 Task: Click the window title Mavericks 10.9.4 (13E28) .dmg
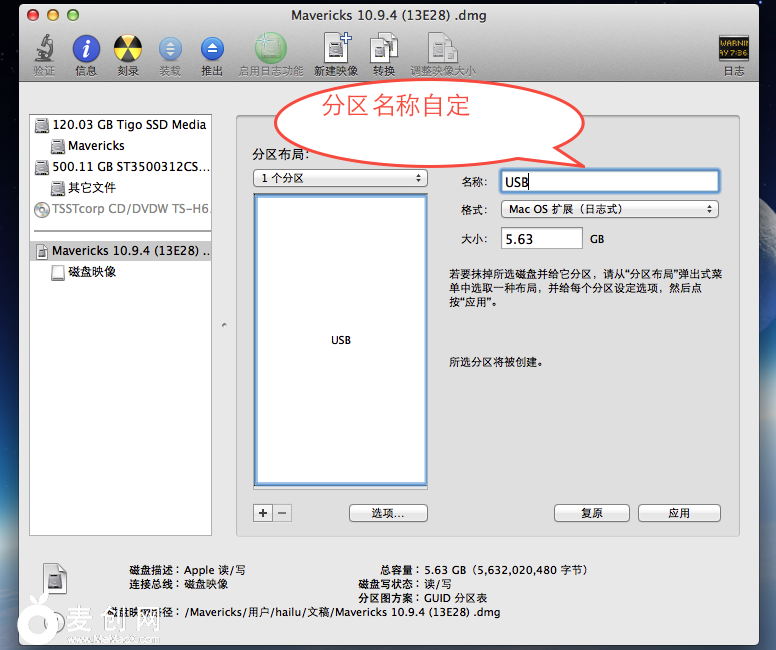[x=388, y=15]
